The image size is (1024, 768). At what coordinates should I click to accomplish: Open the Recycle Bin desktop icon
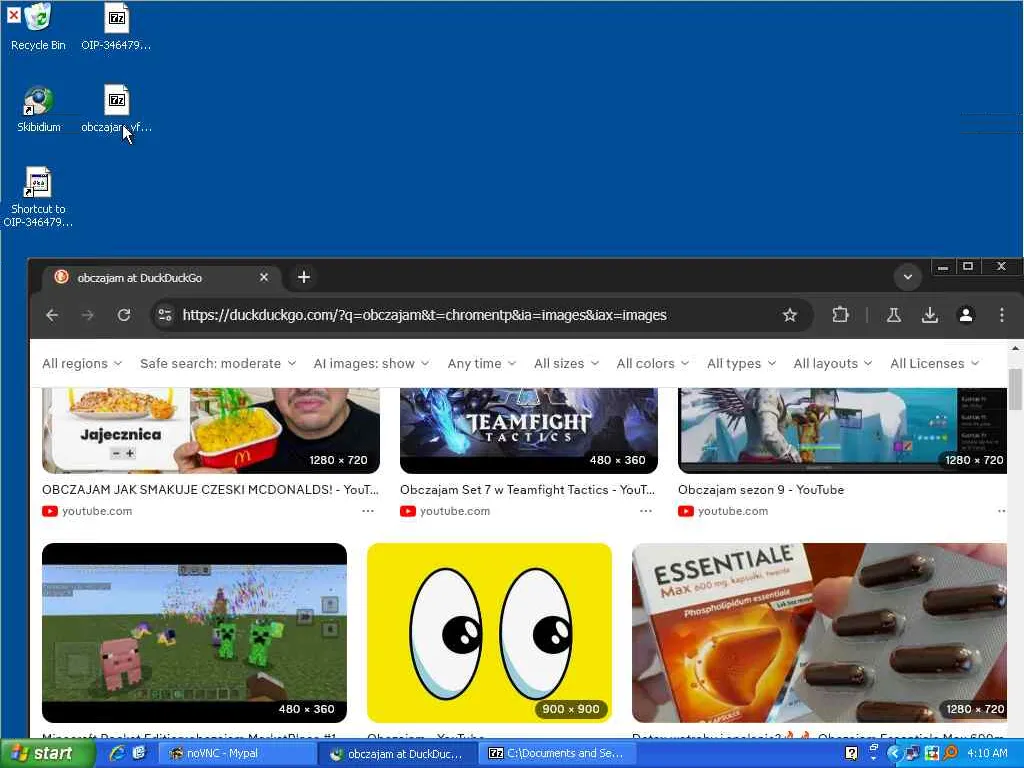point(38,27)
